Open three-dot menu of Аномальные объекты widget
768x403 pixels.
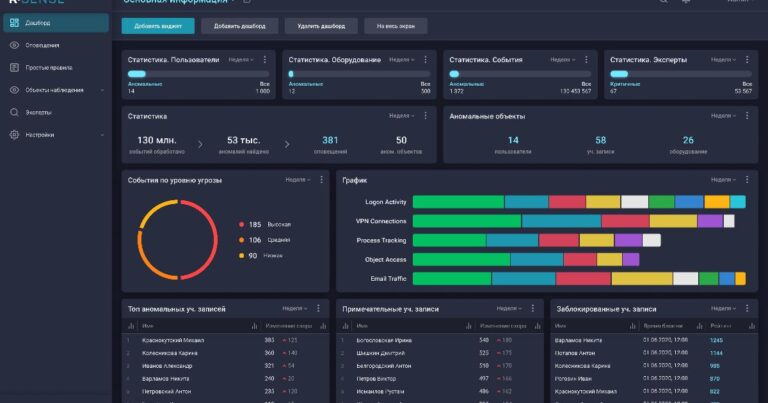pyautogui.click(x=747, y=116)
